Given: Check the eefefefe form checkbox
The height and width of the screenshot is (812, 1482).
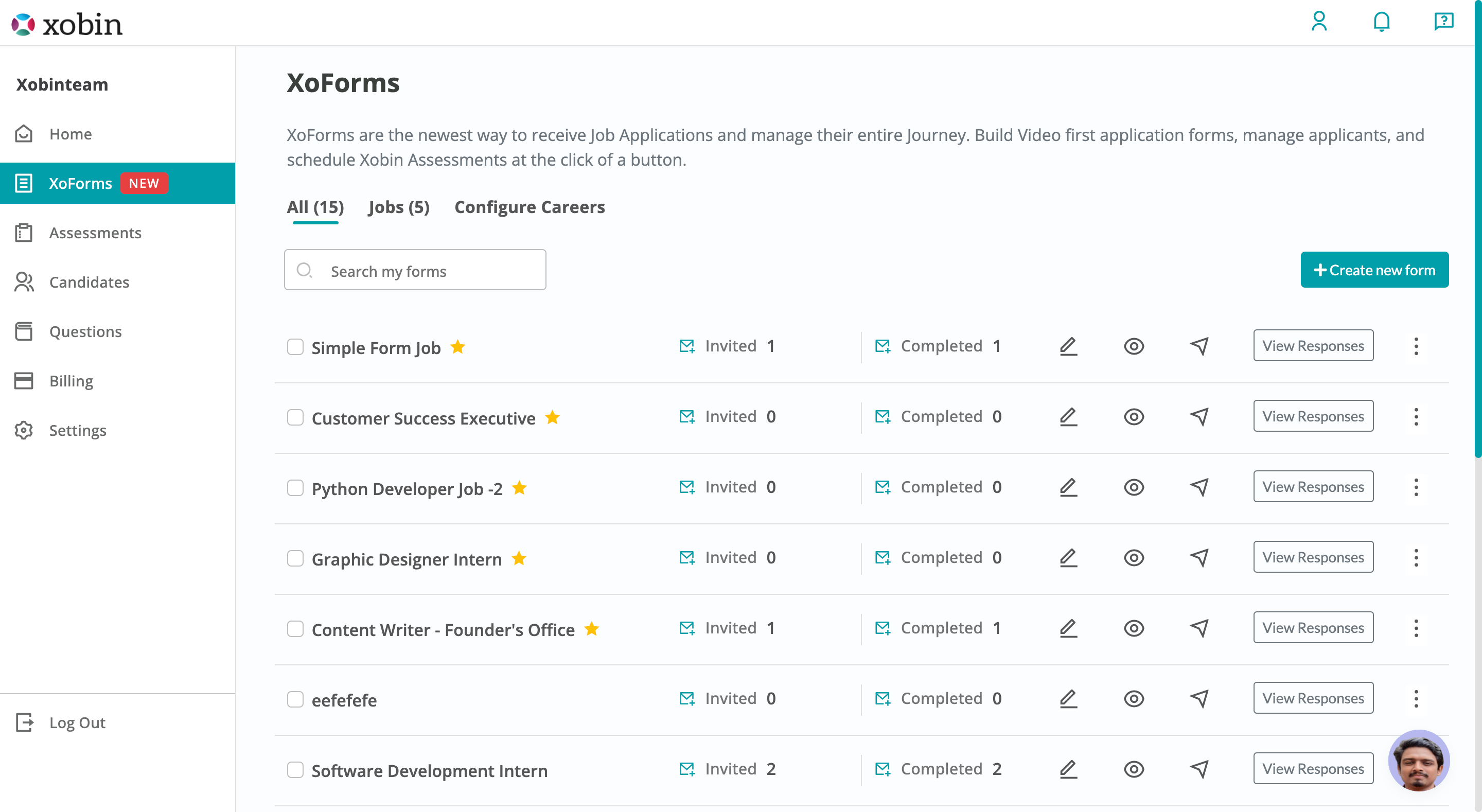Looking at the screenshot, I should click(x=295, y=699).
